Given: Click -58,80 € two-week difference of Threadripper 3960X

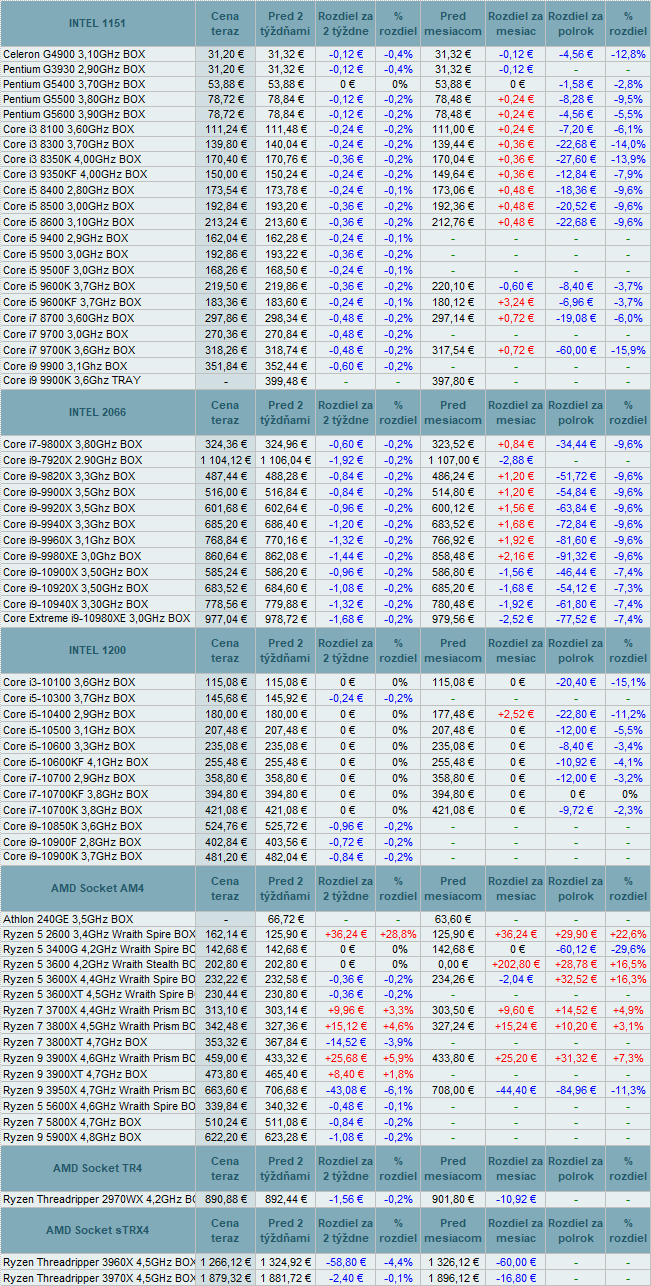Looking at the screenshot, I should [x=345, y=1262].
